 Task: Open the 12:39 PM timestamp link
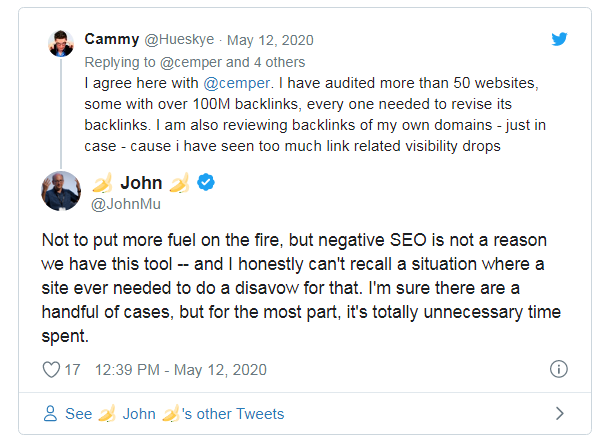pos(181,370)
